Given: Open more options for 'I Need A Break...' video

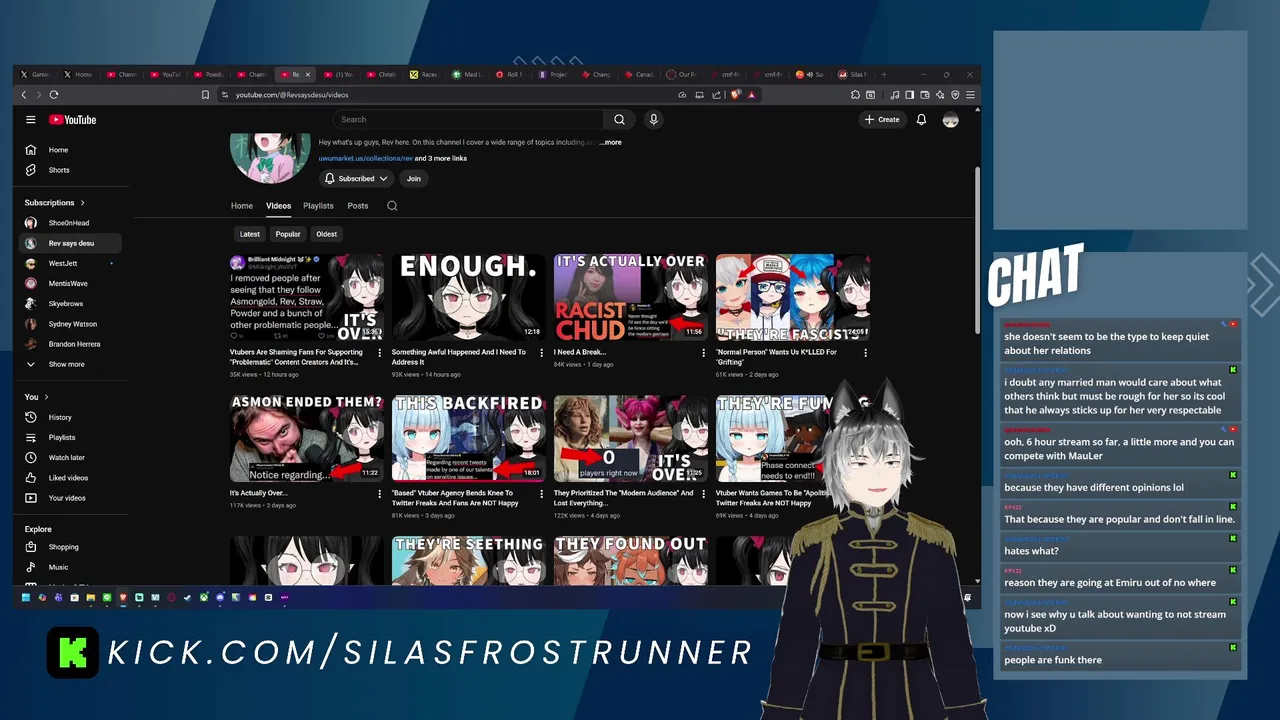Looking at the screenshot, I should (x=703, y=352).
